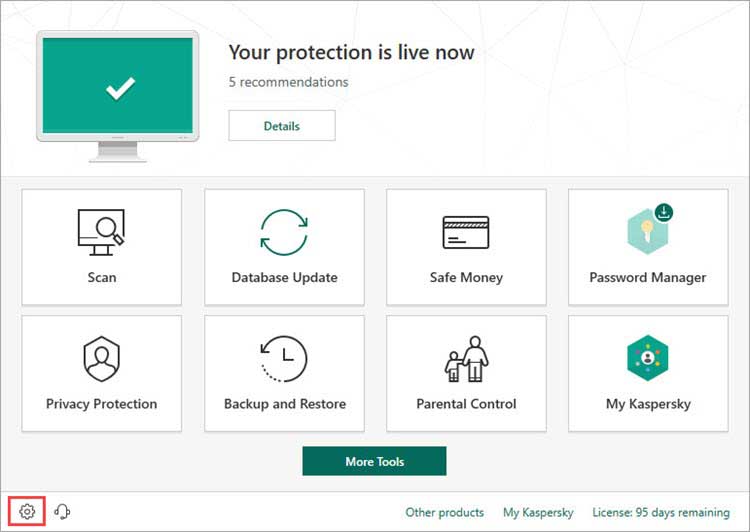750x532 pixels.
Task: Select the Backup and Restore tile label
Action: (x=285, y=404)
